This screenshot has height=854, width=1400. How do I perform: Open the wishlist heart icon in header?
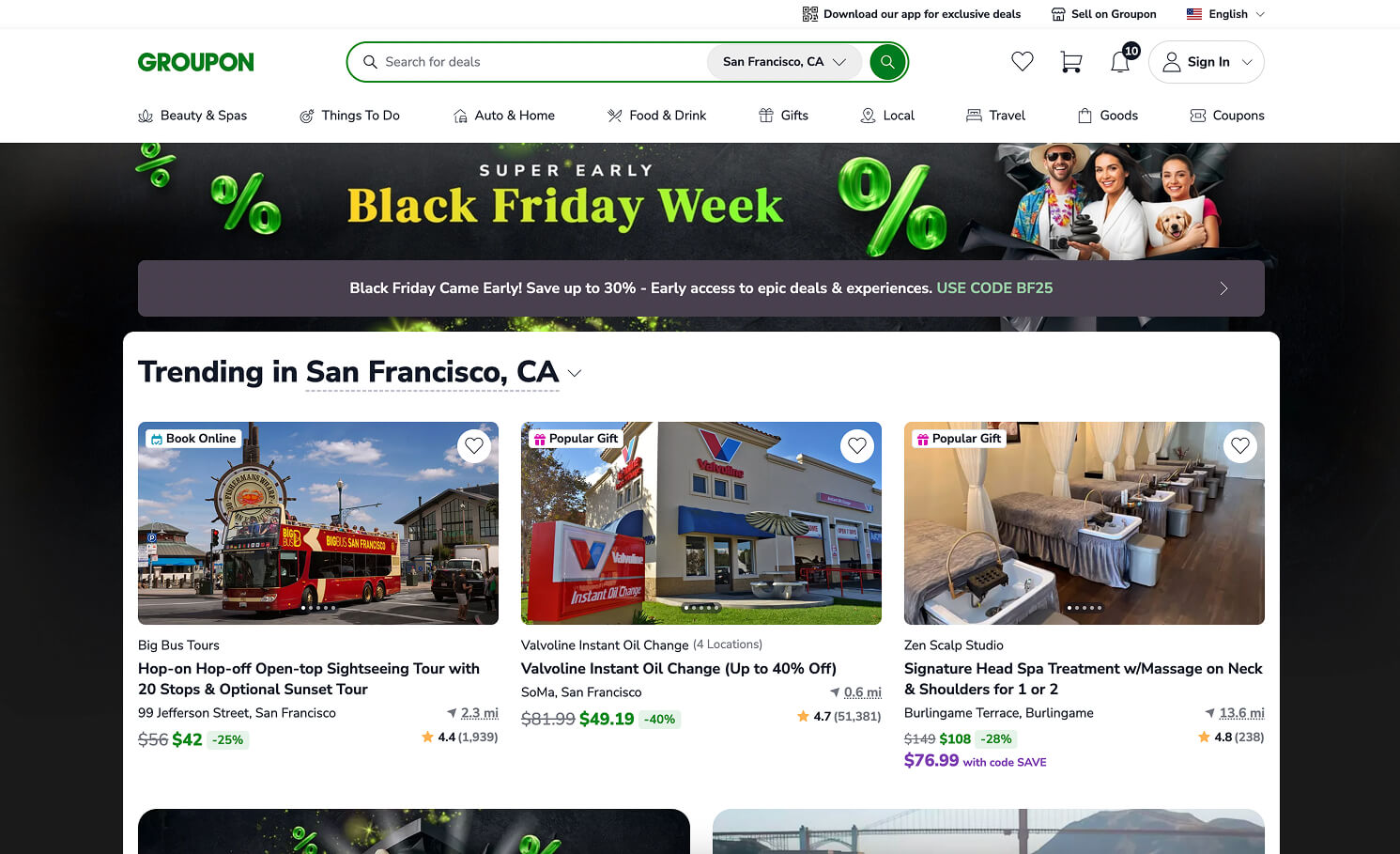click(1023, 62)
